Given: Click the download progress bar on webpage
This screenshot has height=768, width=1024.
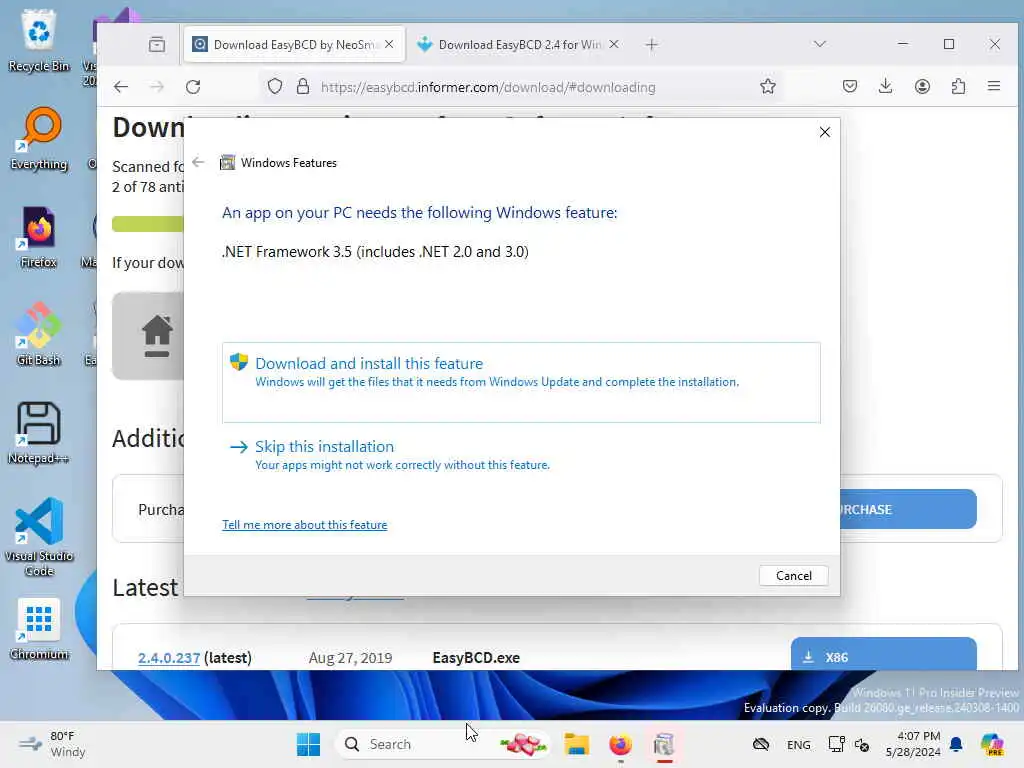Looking at the screenshot, I should (x=148, y=225).
